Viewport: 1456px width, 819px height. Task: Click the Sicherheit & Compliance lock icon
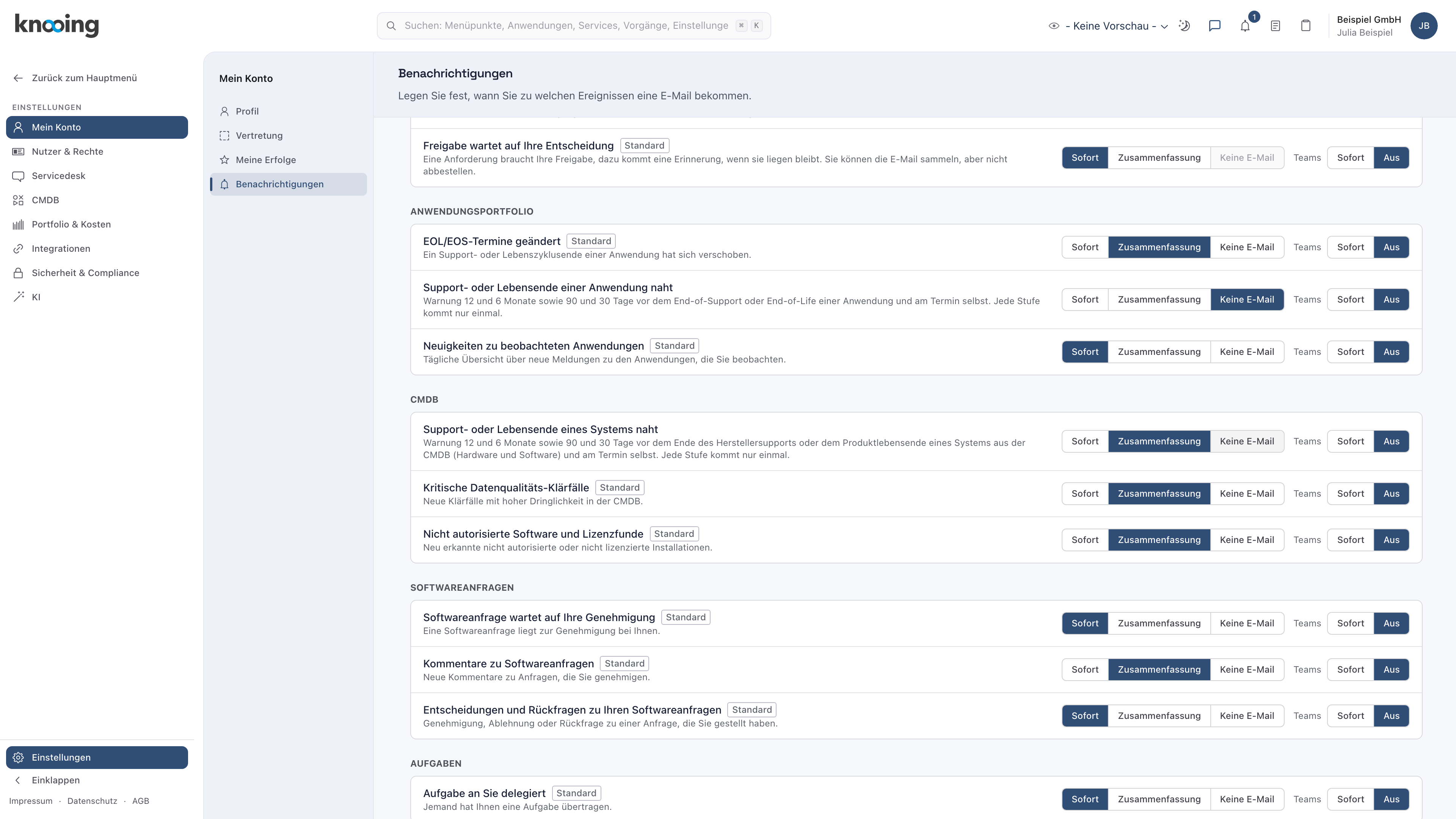pyautogui.click(x=18, y=273)
